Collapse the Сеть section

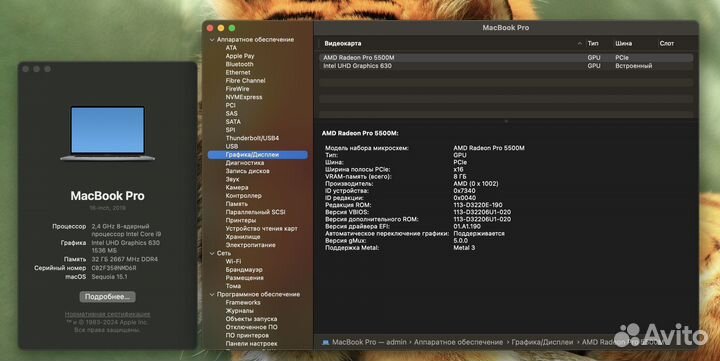[x=212, y=254]
